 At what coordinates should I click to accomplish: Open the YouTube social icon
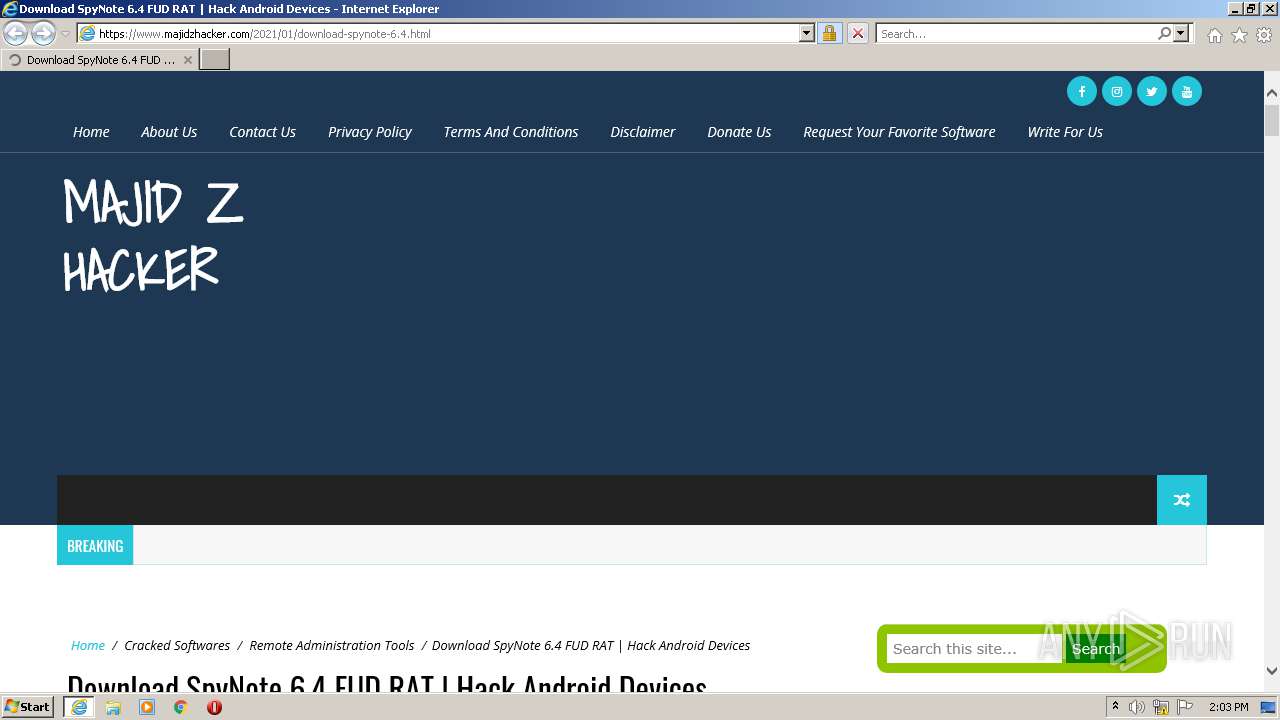tap(1187, 91)
